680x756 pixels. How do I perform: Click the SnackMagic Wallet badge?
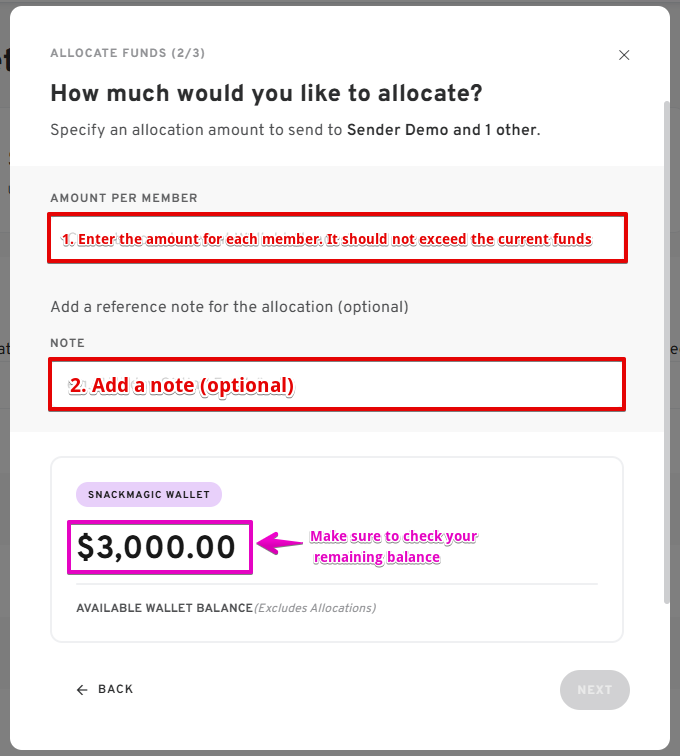coord(148,494)
